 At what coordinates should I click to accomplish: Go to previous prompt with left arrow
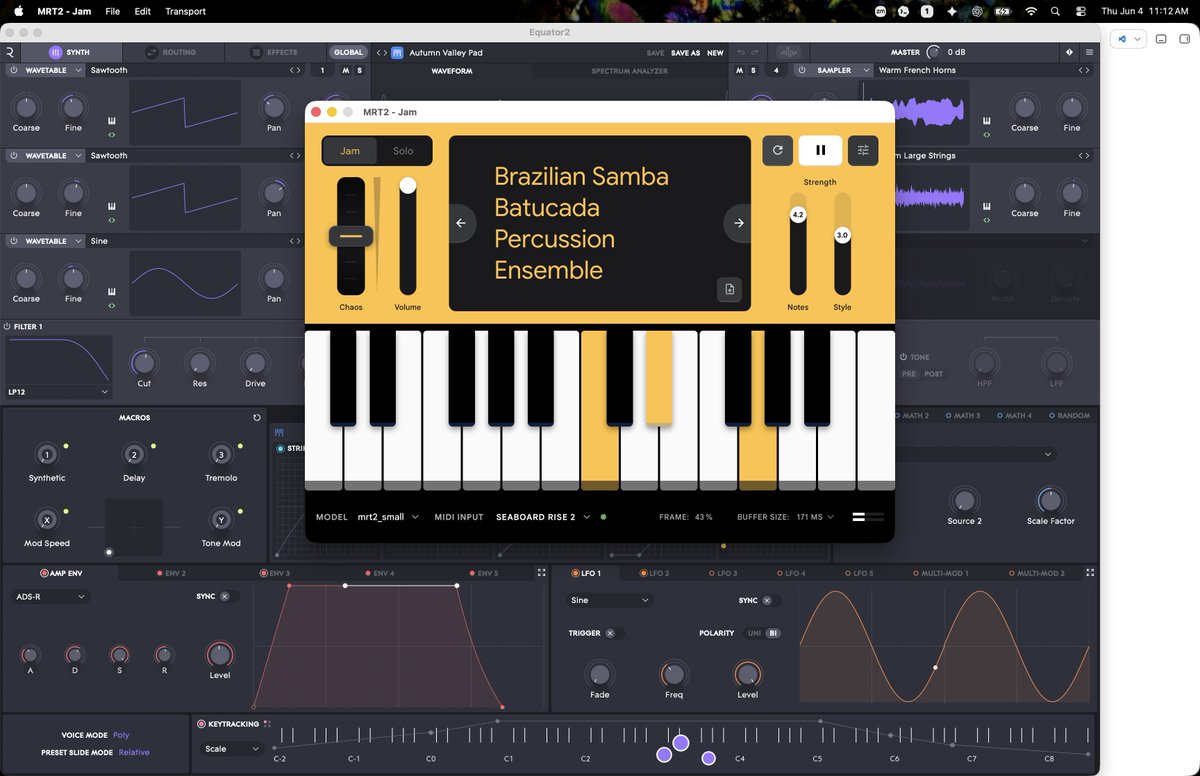[461, 223]
